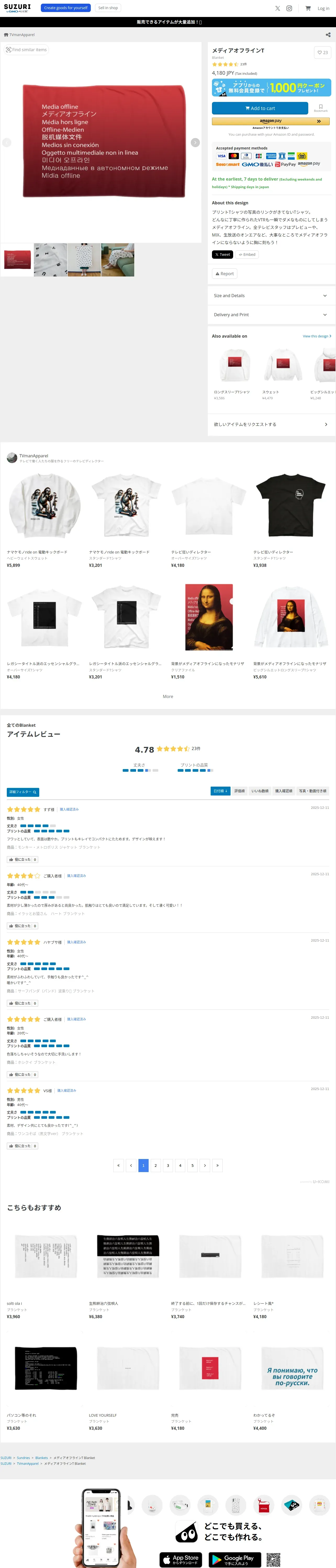Show next product image with right arrow
Viewport: 336px width, 1568px height.
tap(195, 142)
